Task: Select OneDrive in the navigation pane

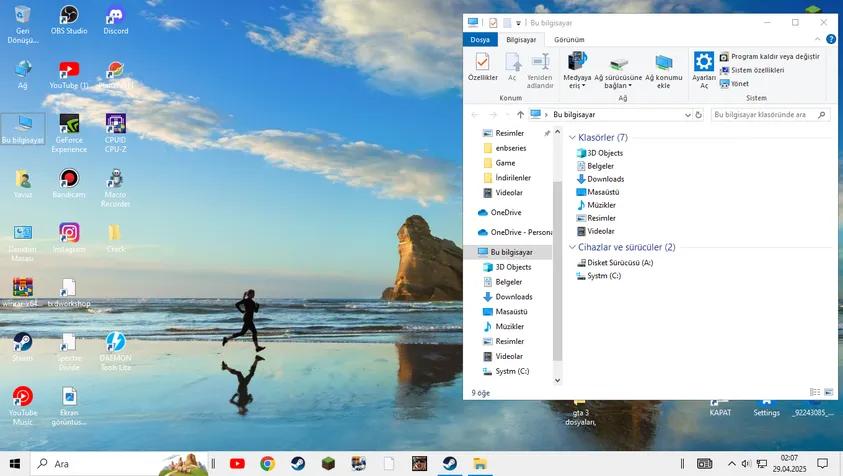Action: (506, 212)
